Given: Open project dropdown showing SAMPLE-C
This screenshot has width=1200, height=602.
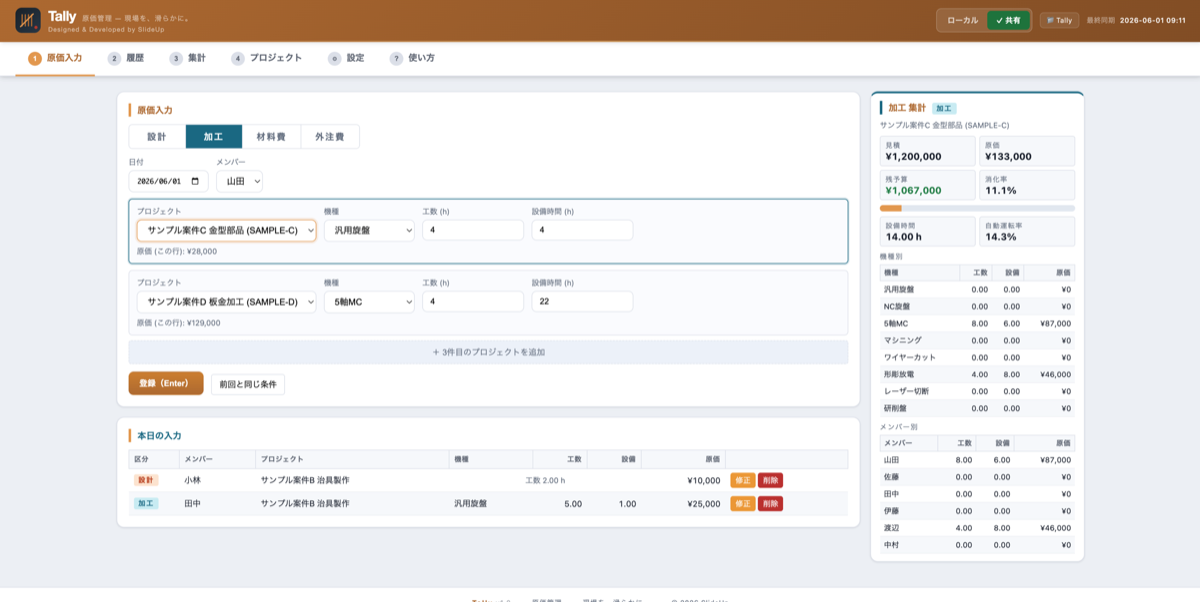Looking at the screenshot, I should (227, 230).
